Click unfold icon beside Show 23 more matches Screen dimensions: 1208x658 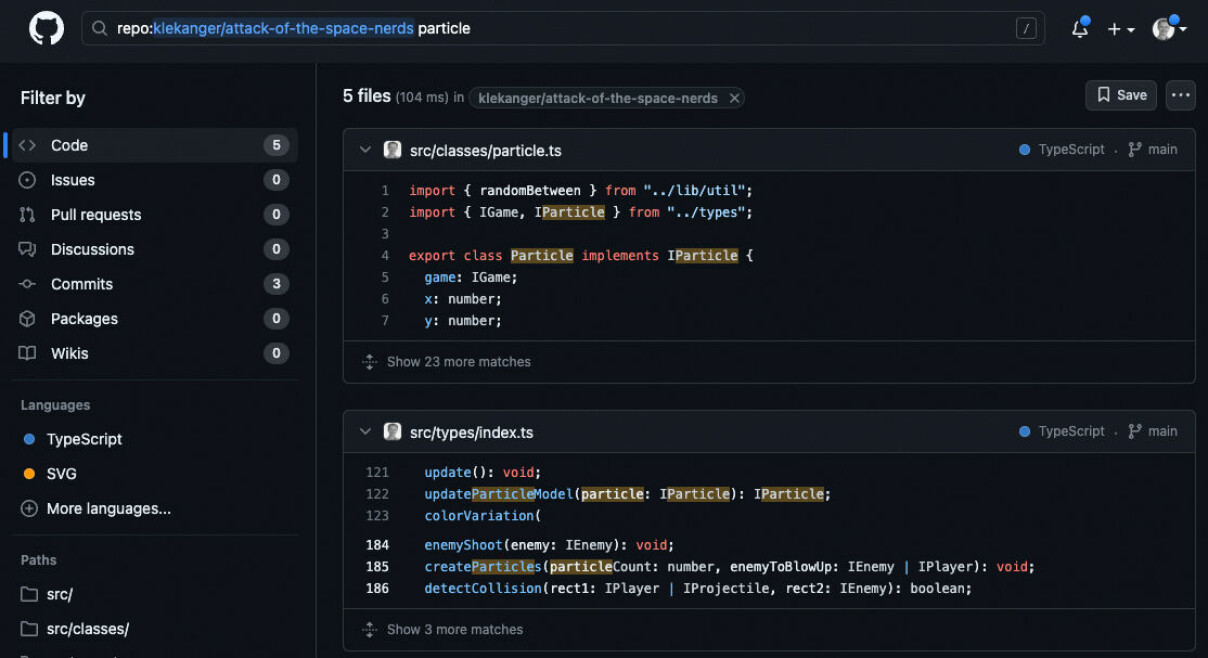pos(369,362)
